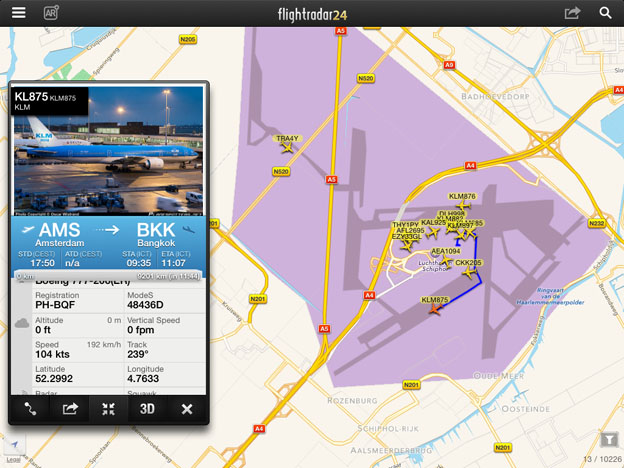624x468 pixels.
Task: Switch to 3D view
Action: click(147, 409)
